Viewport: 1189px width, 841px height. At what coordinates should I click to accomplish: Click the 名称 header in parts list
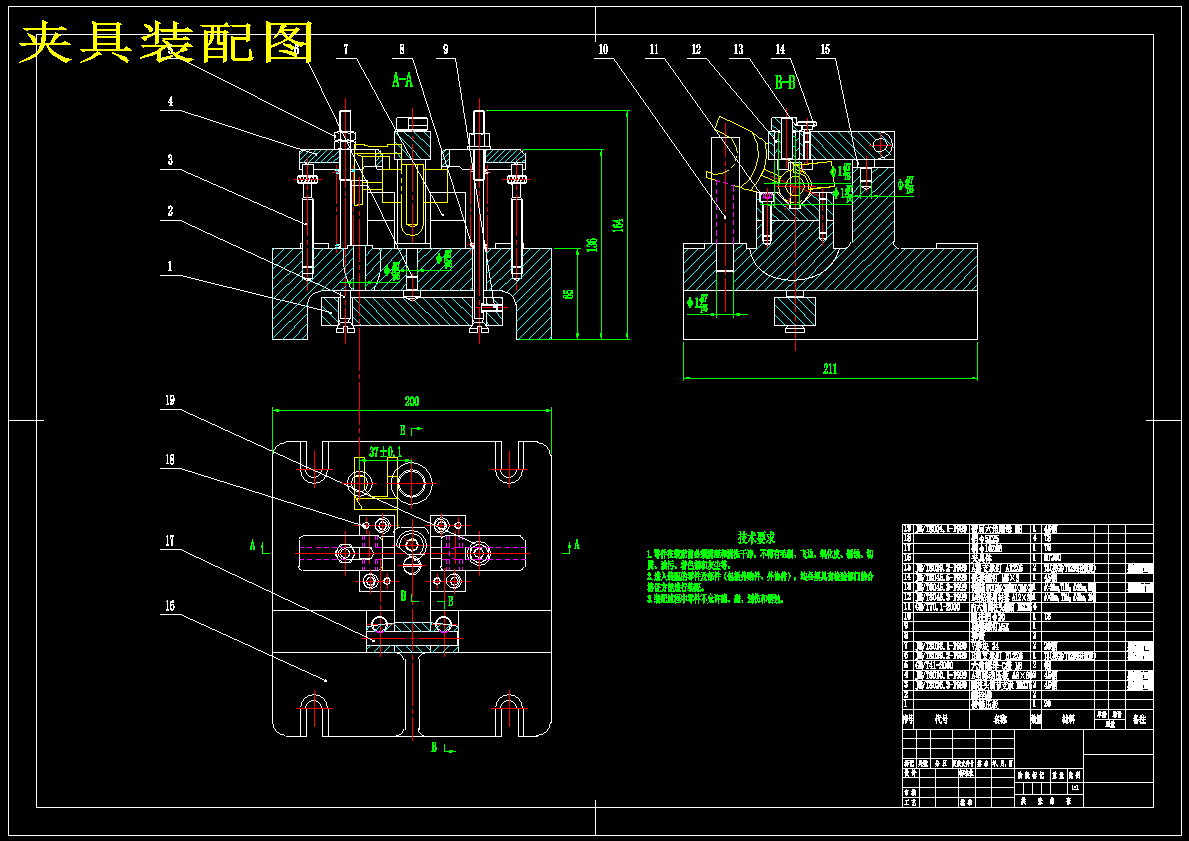(x=999, y=719)
